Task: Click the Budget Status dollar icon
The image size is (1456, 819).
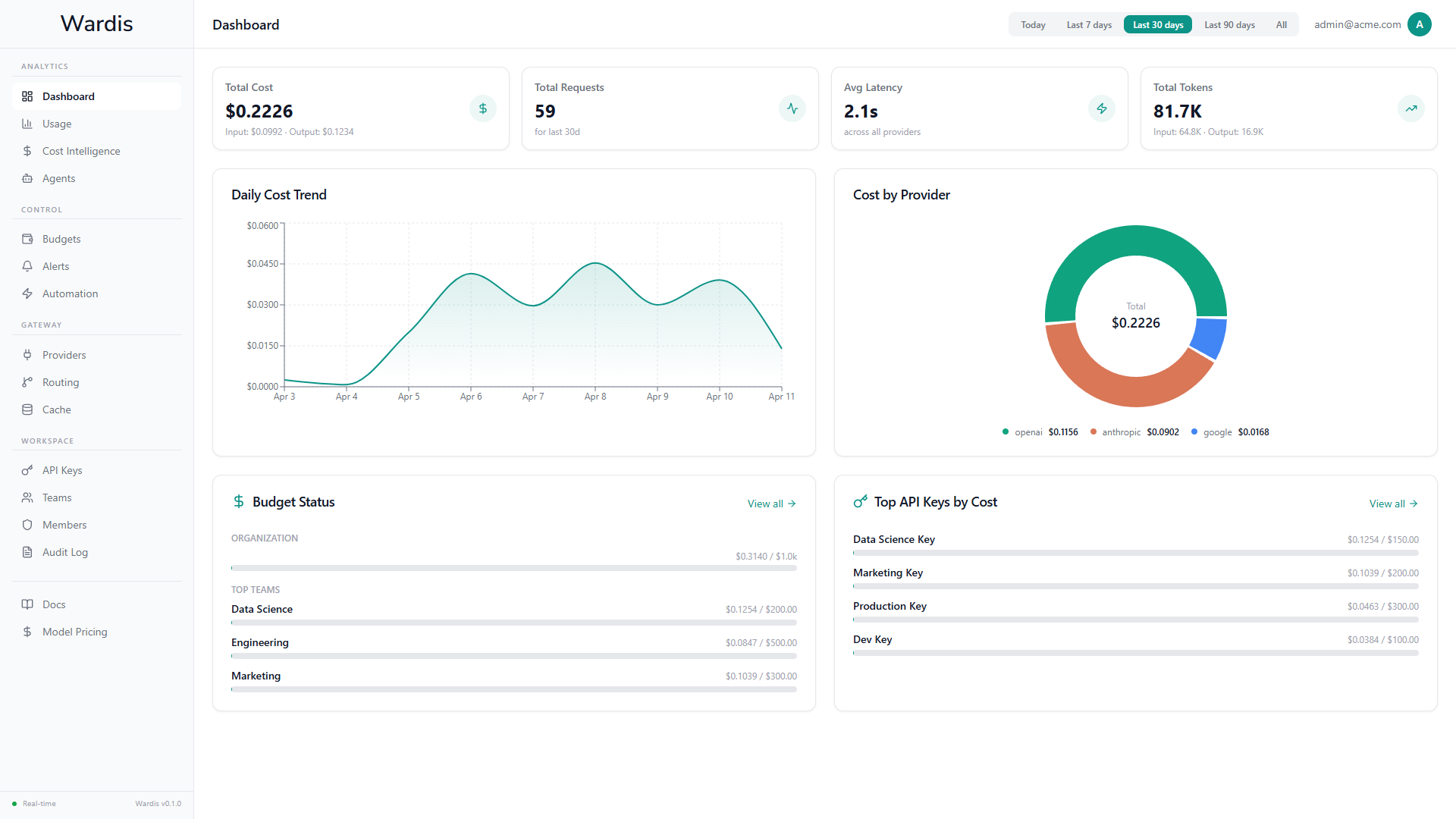Action: (239, 501)
